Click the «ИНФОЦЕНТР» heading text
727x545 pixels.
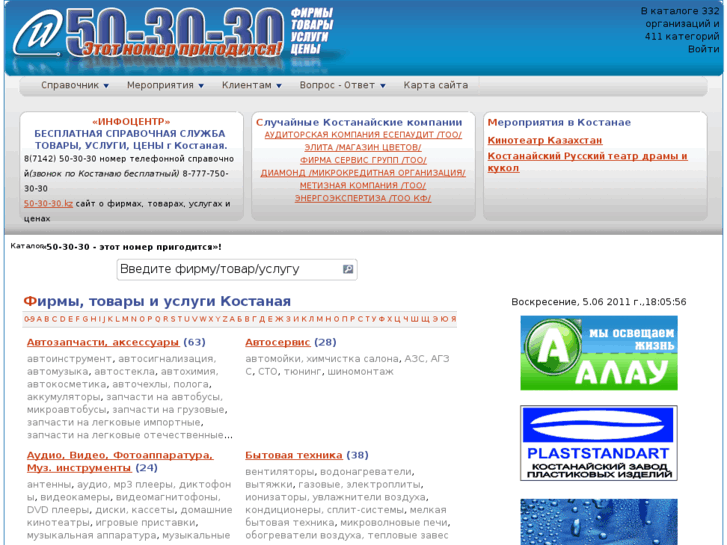coord(131,122)
